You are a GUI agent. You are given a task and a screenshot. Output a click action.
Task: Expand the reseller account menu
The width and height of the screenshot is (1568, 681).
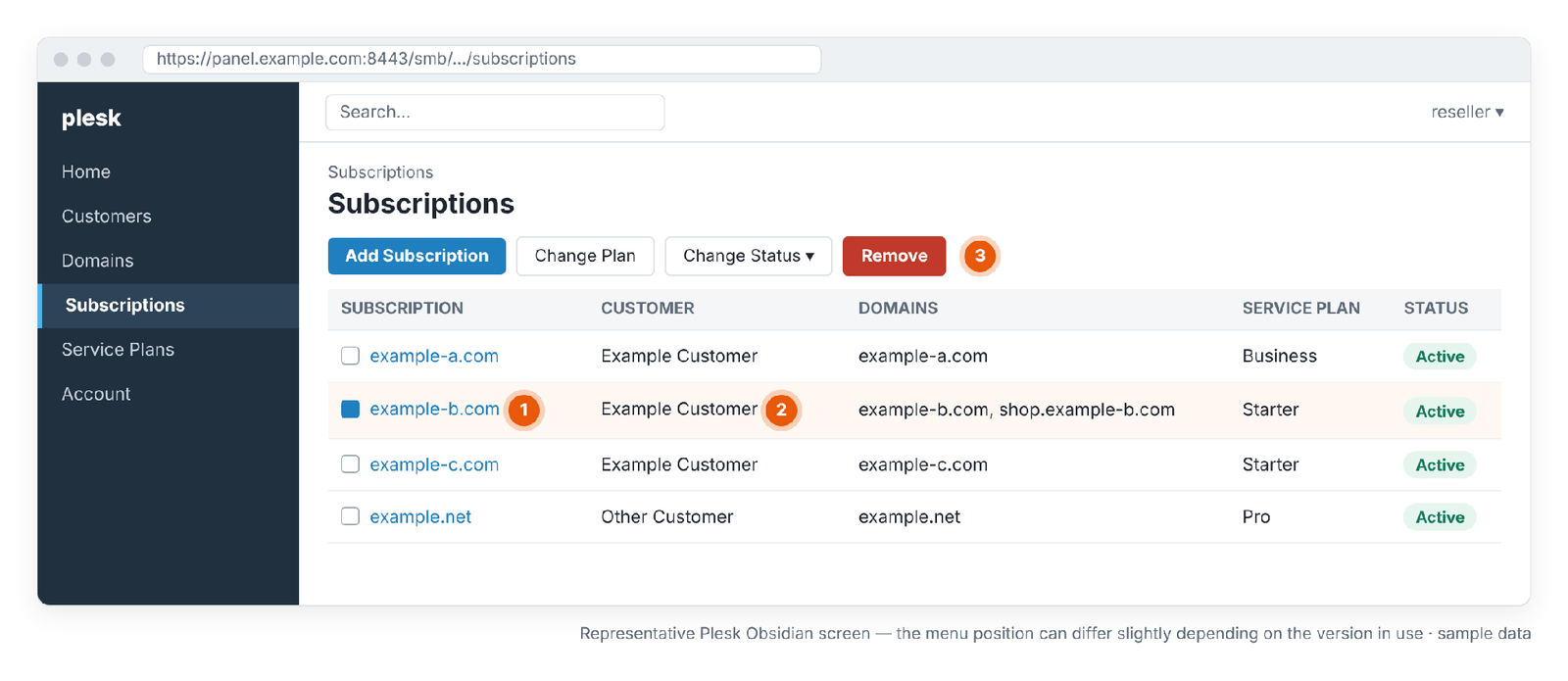pos(1467,112)
